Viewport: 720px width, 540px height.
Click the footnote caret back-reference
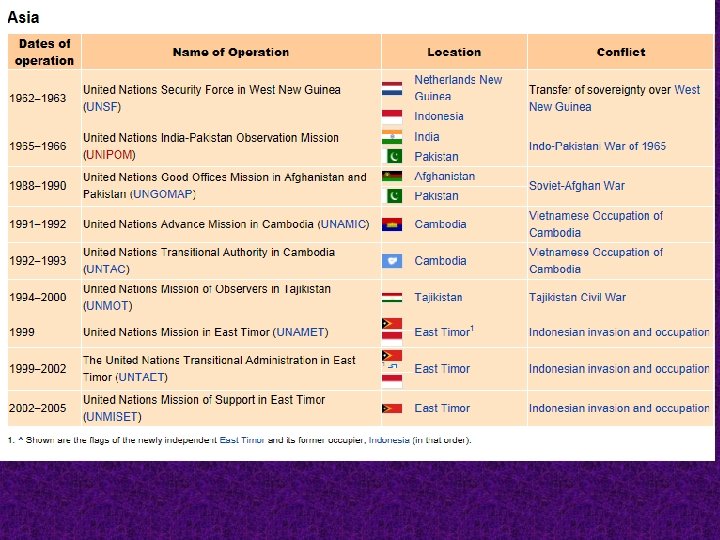click(20, 440)
